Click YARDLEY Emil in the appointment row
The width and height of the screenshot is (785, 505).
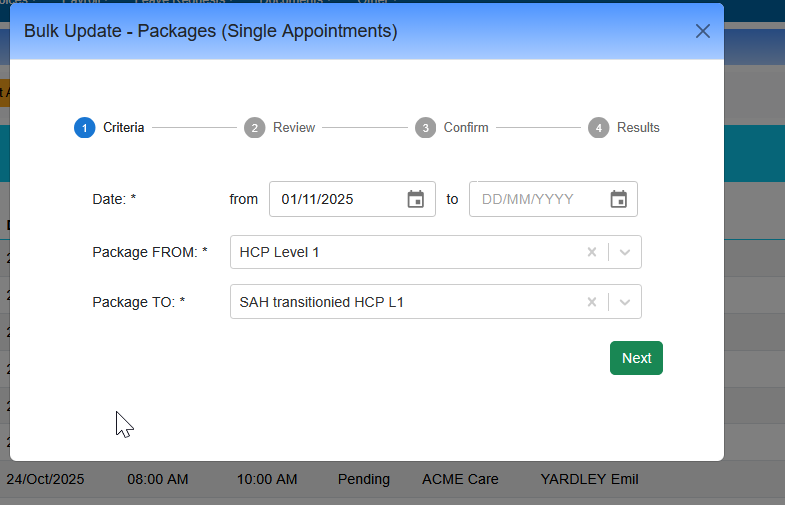588,479
